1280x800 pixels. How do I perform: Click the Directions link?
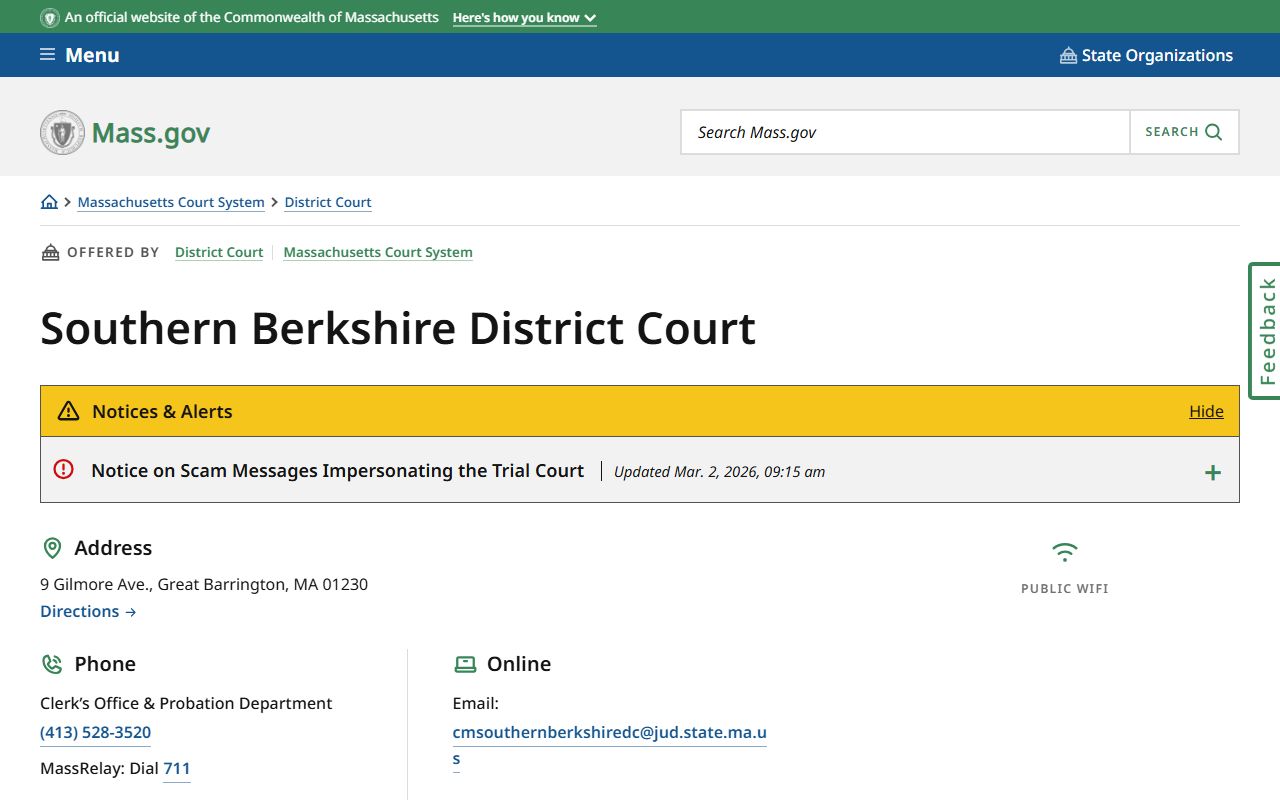coord(88,611)
